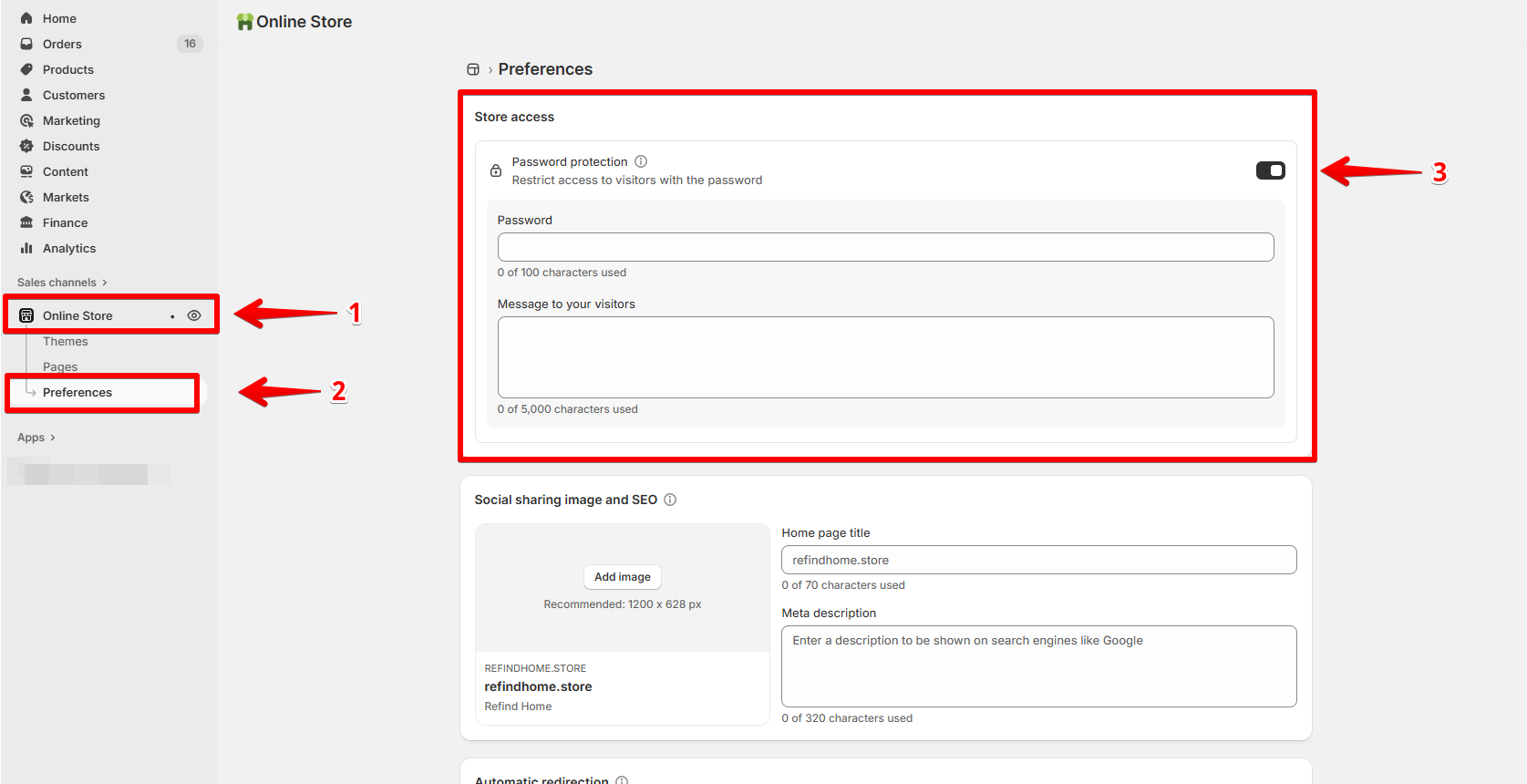View online store via eye icon

(x=194, y=315)
